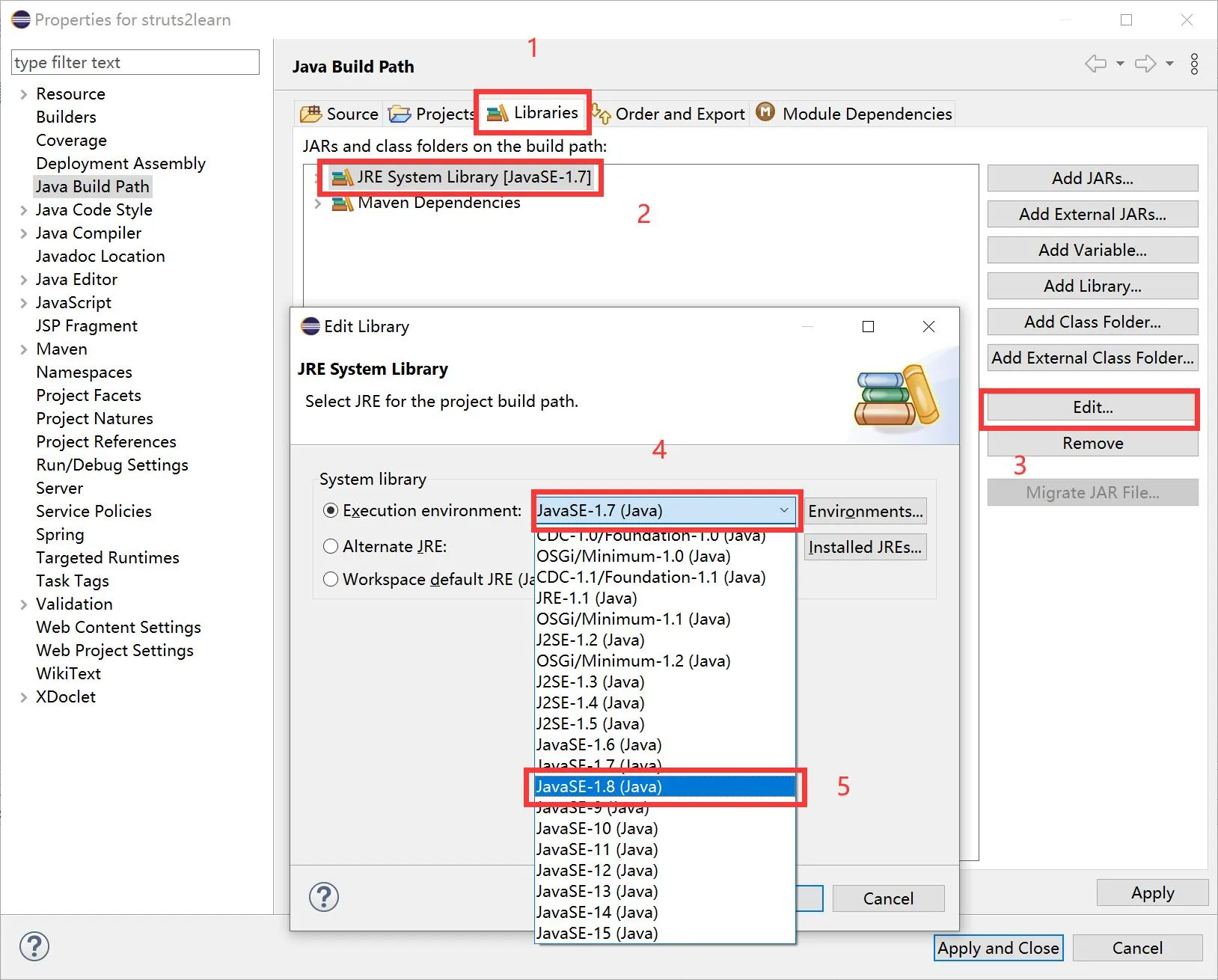
Task: Expand the Maven Dependencies library entry
Action: [x=318, y=203]
